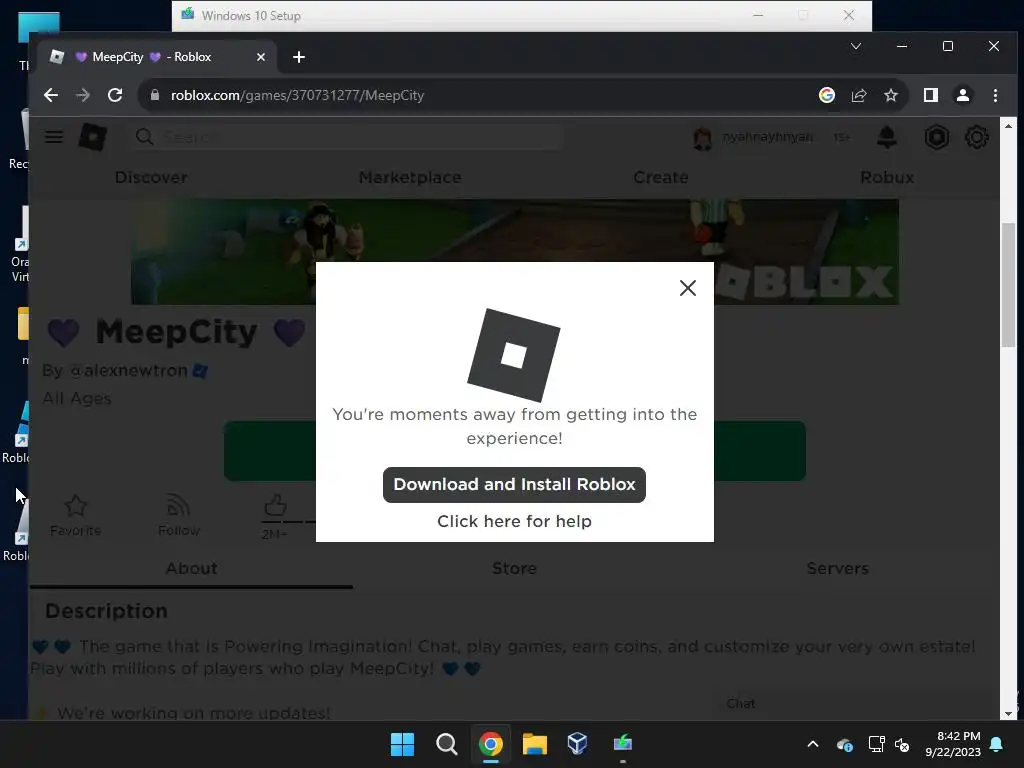Viewport: 1024px width, 768px height.
Task: Open clock 8:42 PM calendar
Action: (x=953, y=744)
